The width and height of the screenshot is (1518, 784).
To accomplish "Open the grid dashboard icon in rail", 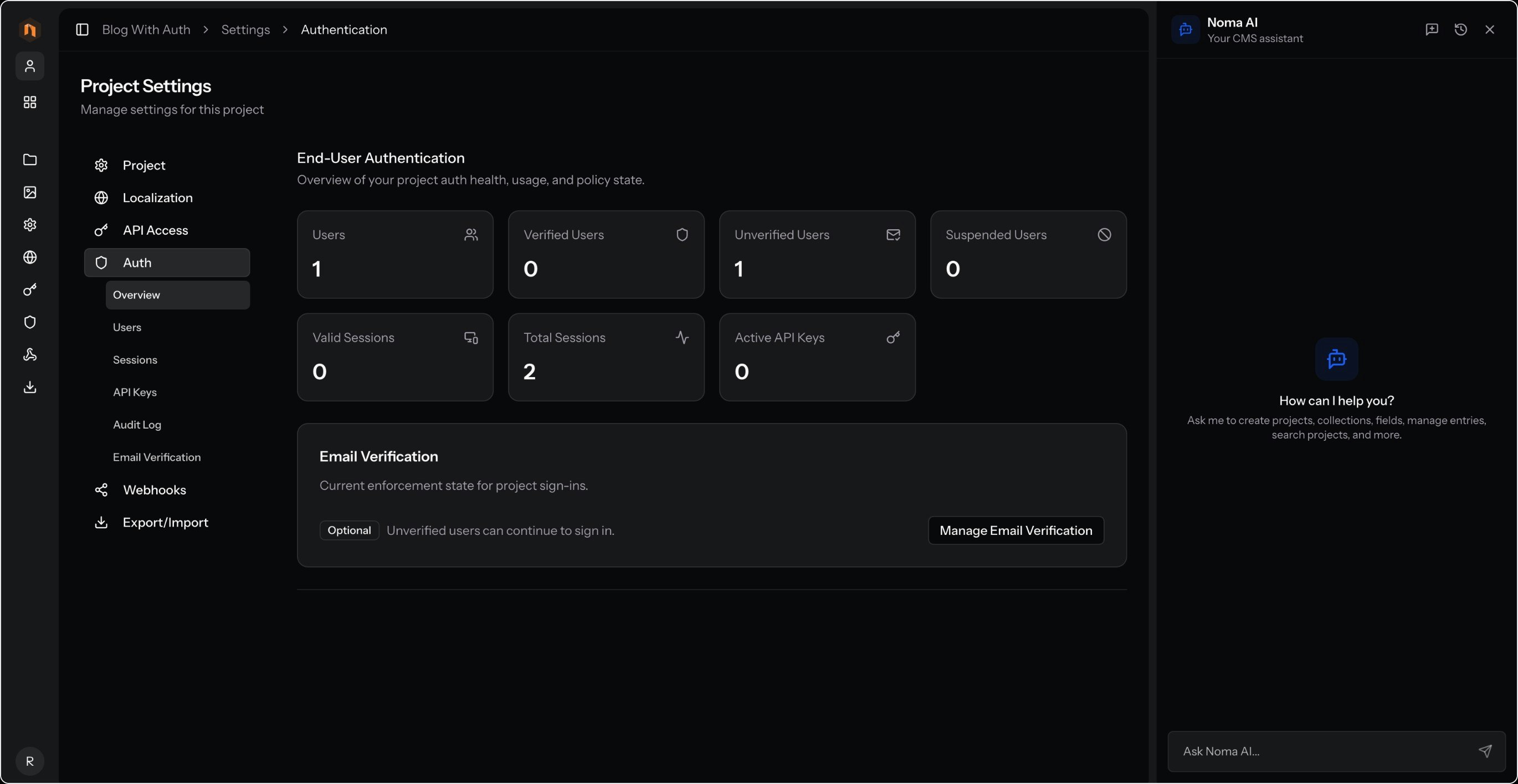I will tap(29, 102).
